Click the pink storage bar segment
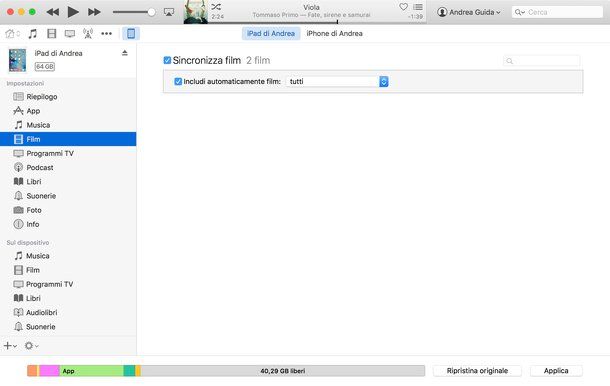The height and width of the screenshot is (386, 610). 49,371
